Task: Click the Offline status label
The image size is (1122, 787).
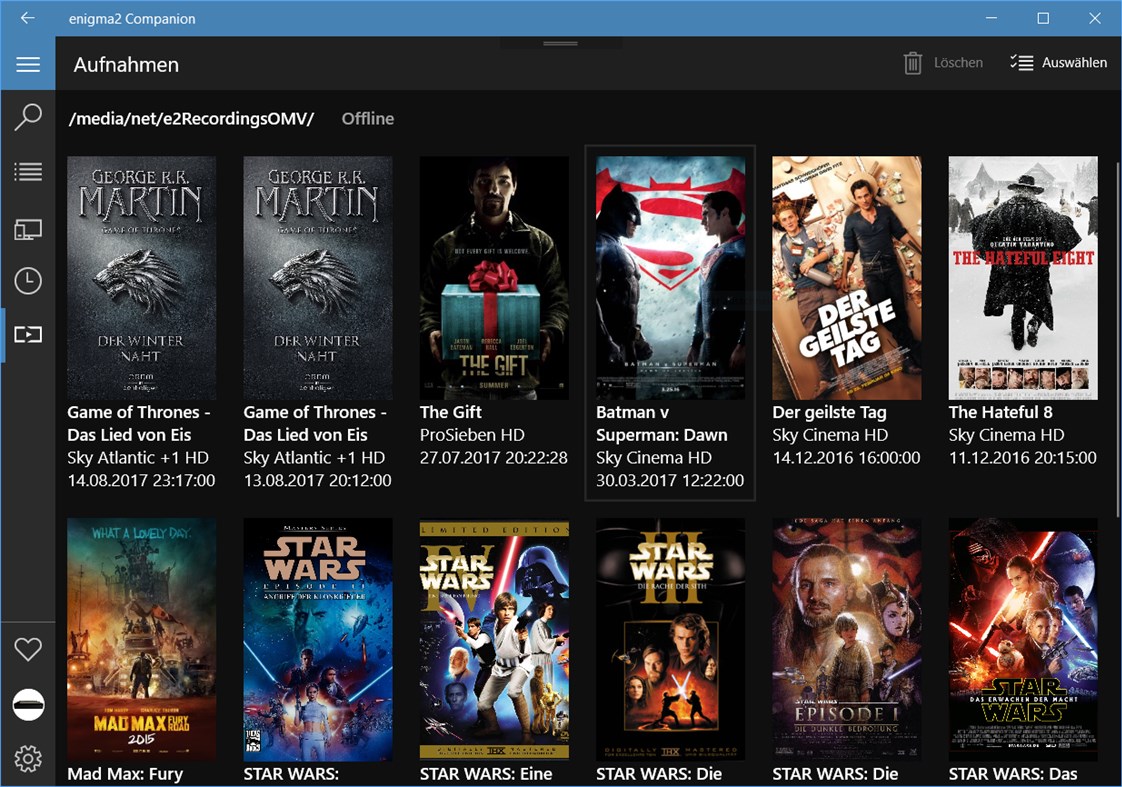Action: [368, 119]
